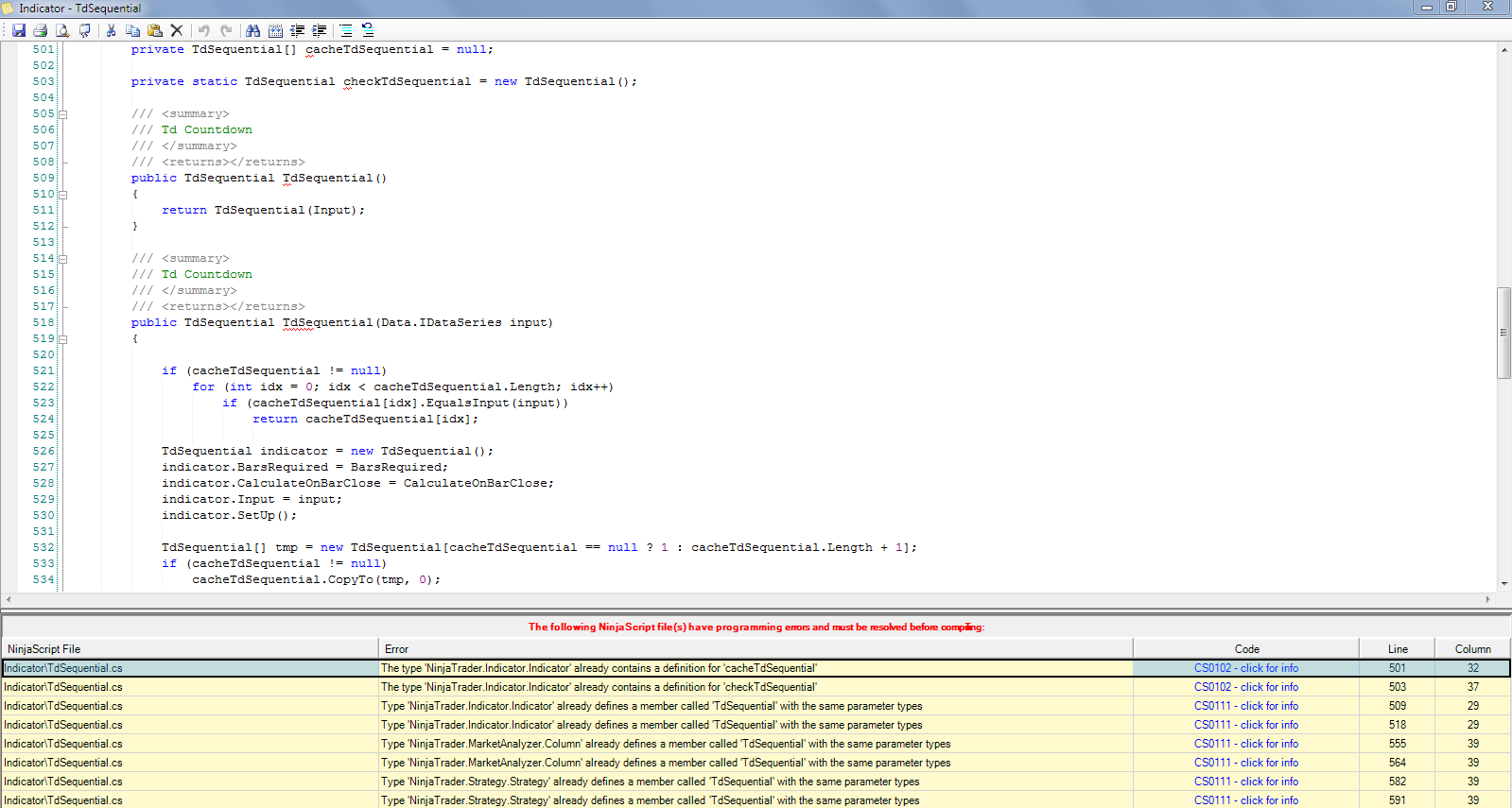Click the line number cell 509
The image size is (1512, 808).
pyautogui.click(x=1398, y=706)
